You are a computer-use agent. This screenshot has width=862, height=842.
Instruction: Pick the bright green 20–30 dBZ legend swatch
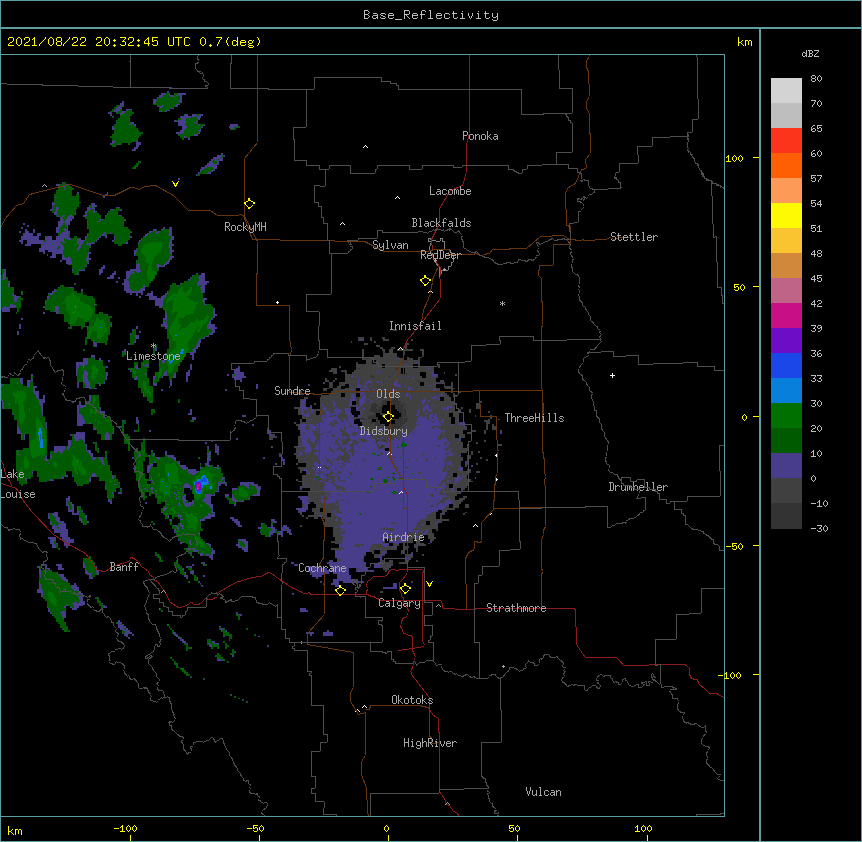click(786, 416)
